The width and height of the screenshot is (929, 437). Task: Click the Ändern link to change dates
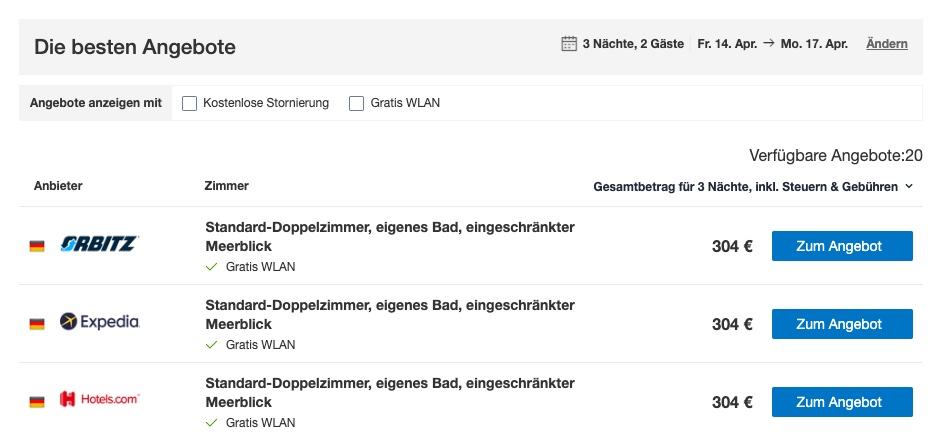click(887, 44)
